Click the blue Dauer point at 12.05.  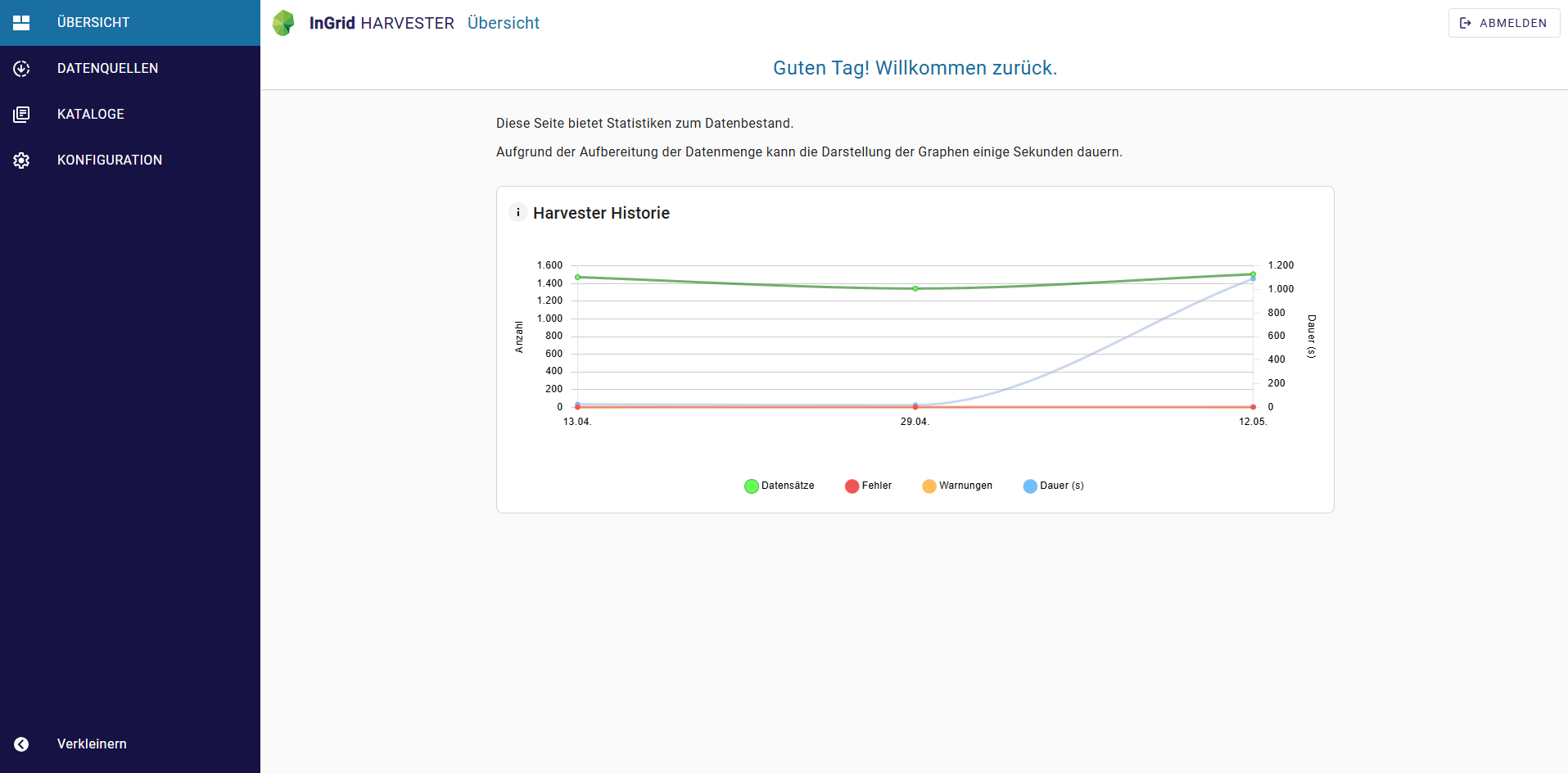[1253, 279]
